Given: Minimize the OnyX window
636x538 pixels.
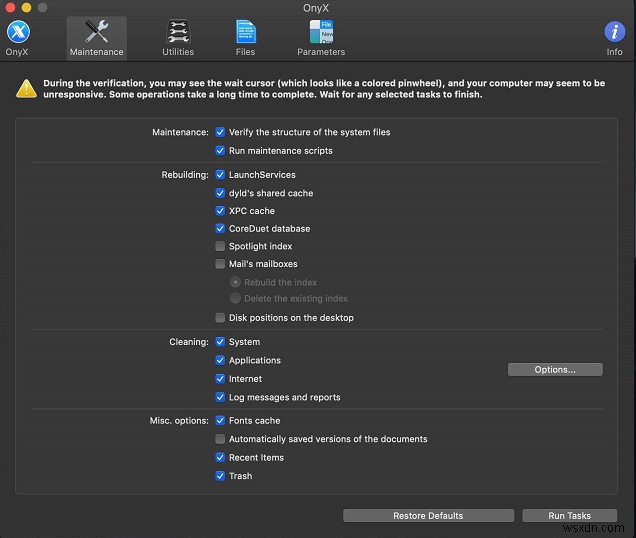Looking at the screenshot, I should point(26,7).
